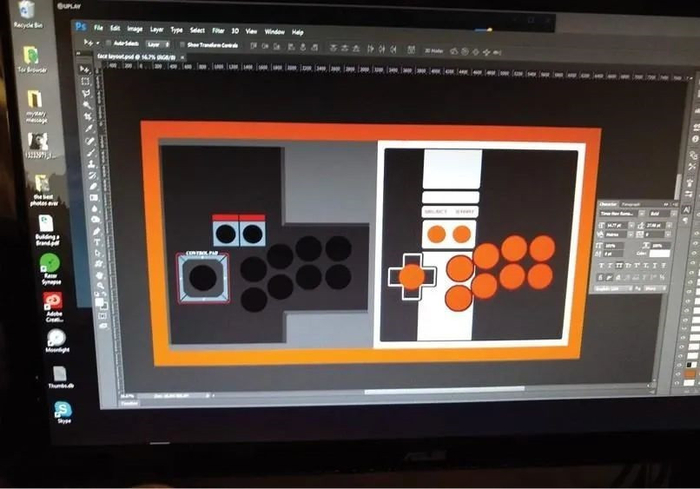This screenshot has width=700, height=489.
Task: Open the Metrics kerning dropdown
Action: pos(631,234)
